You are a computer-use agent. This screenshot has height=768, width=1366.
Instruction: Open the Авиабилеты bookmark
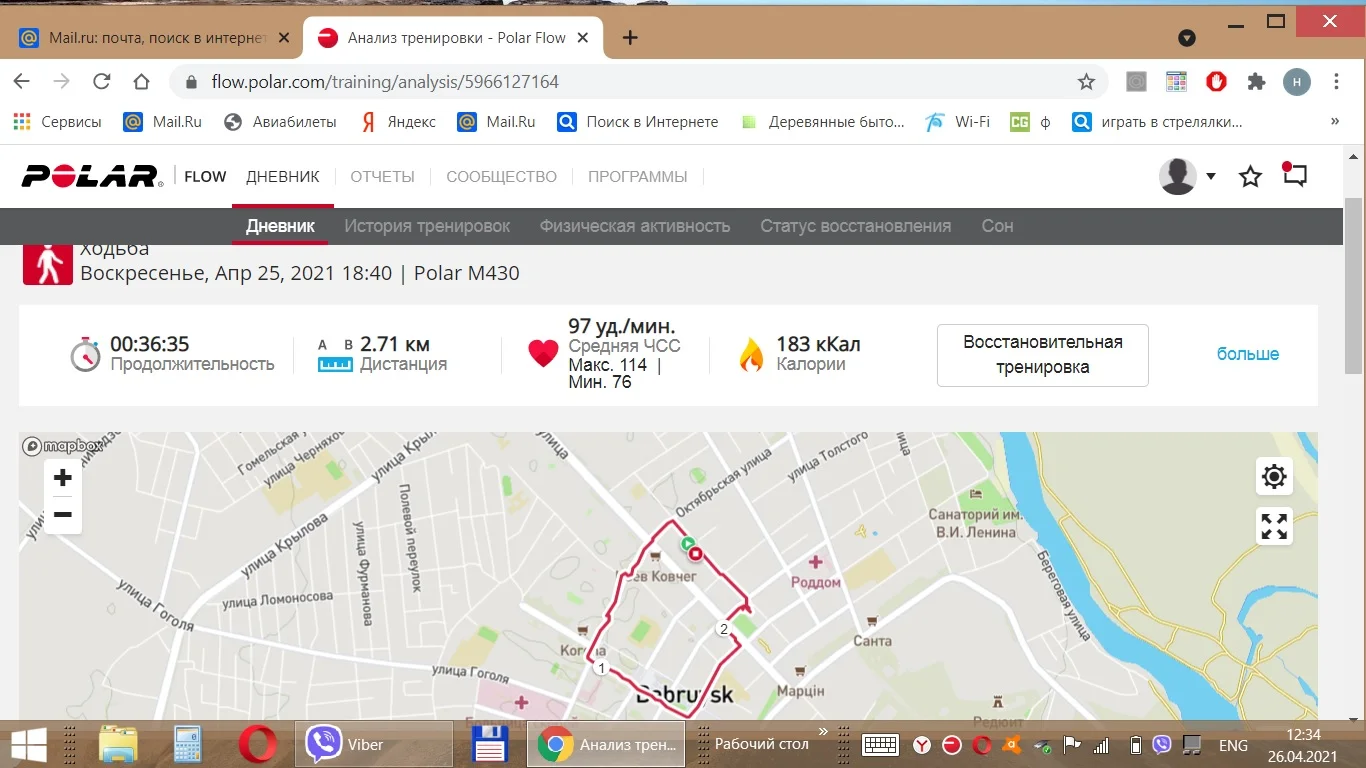(280, 122)
